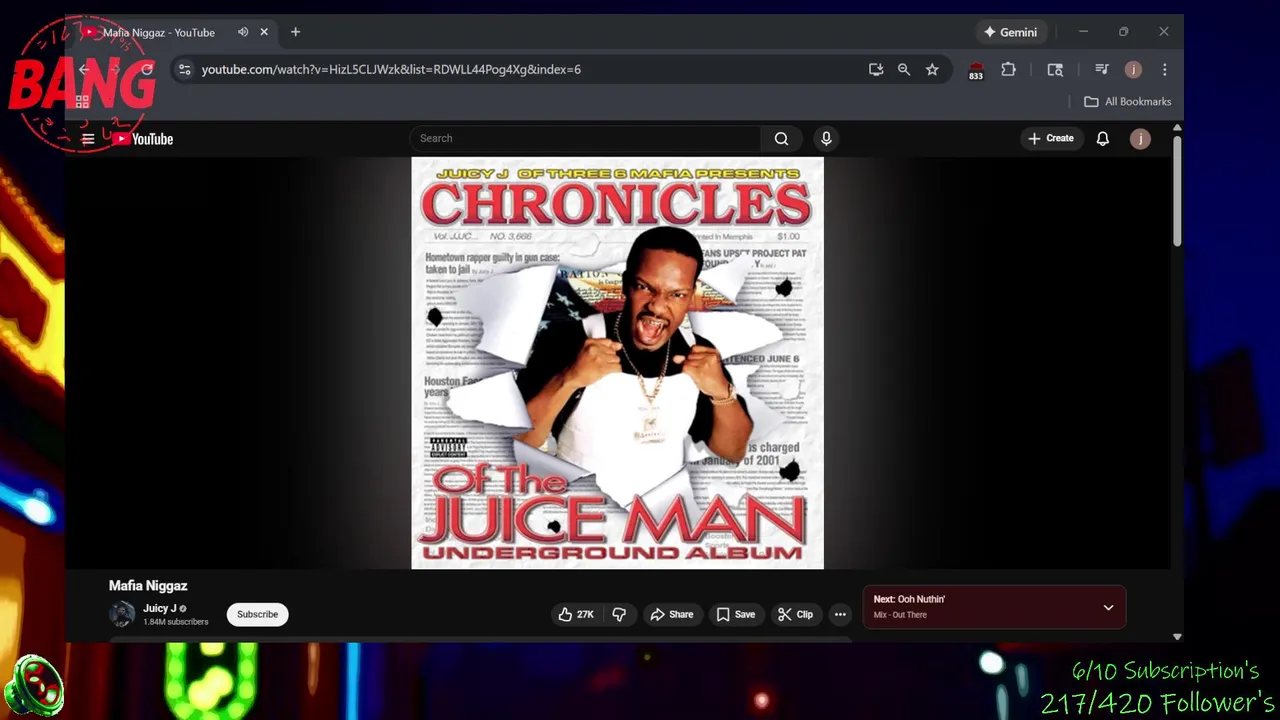Open the Chrome profile avatar
This screenshot has width=1280, height=720.
[x=1133, y=69]
